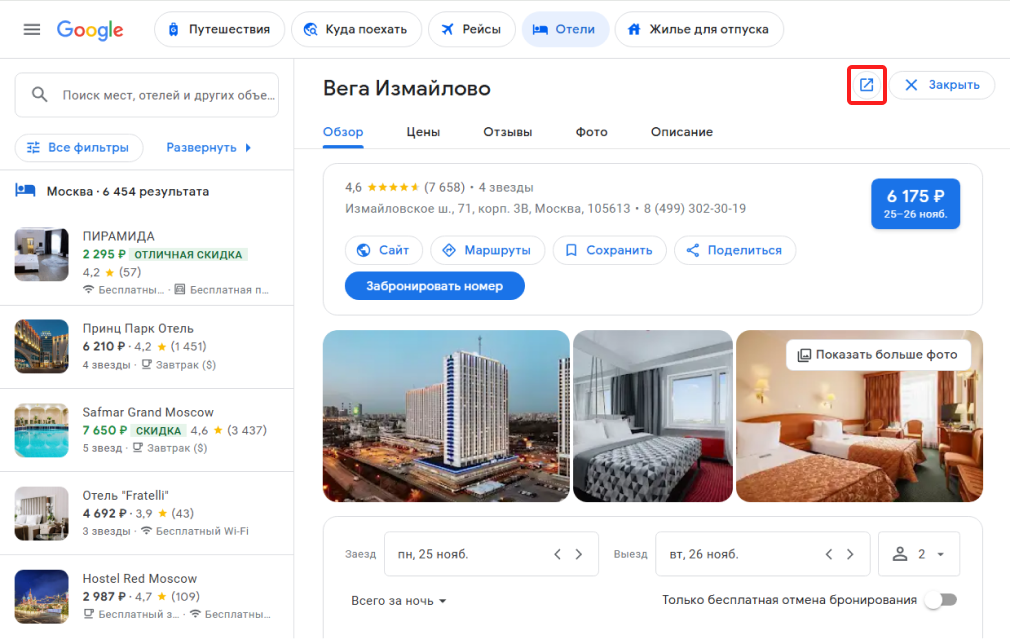
Task: Click Safmar Grand Moscow pool thumbnail
Action: [42, 430]
